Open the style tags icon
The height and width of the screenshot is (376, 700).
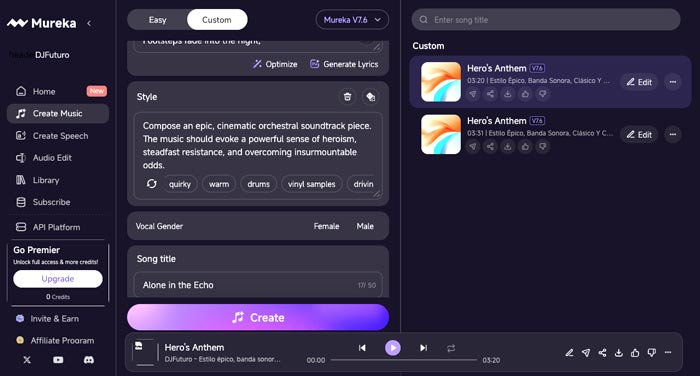(370, 96)
